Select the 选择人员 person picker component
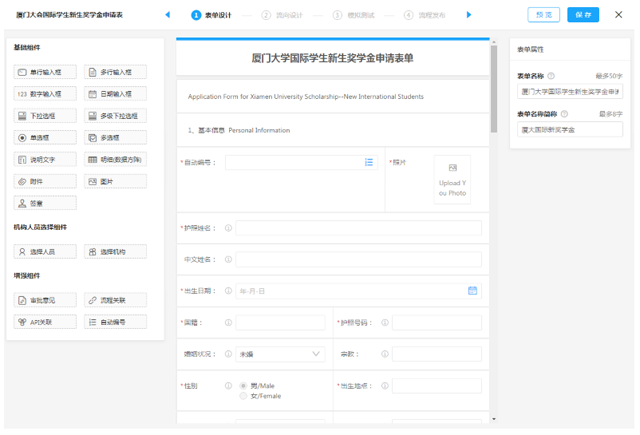640x435 pixels. pos(45,252)
